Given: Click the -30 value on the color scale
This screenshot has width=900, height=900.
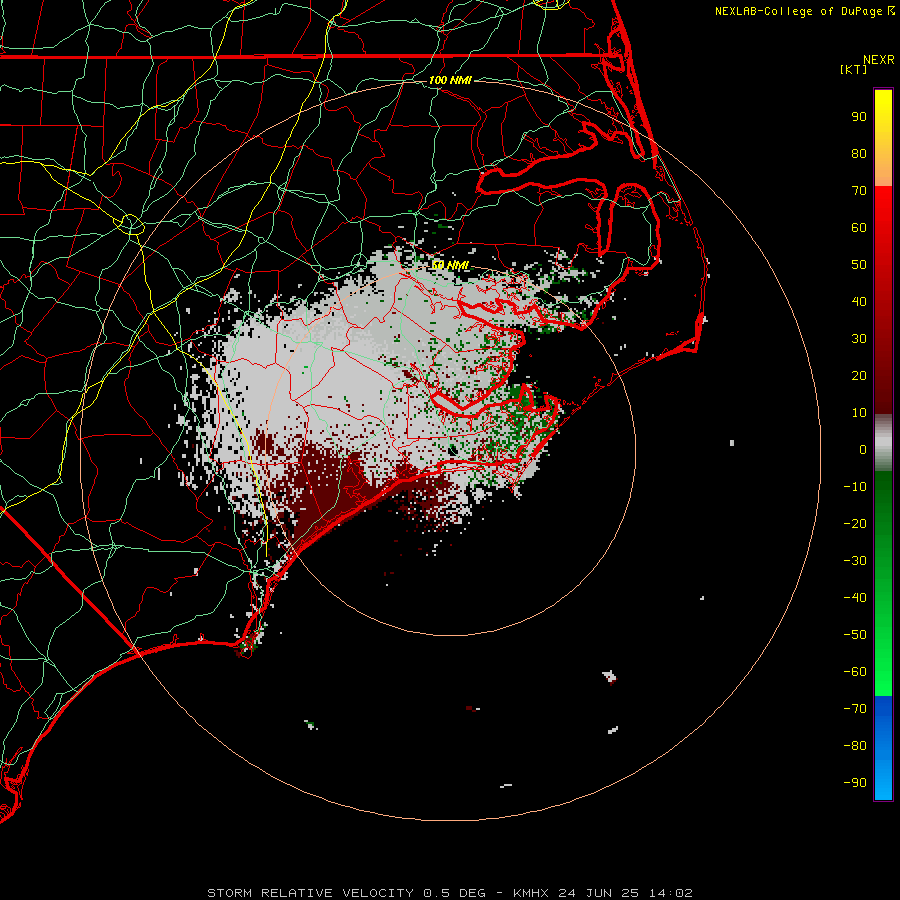Looking at the screenshot, I should coord(855,561).
